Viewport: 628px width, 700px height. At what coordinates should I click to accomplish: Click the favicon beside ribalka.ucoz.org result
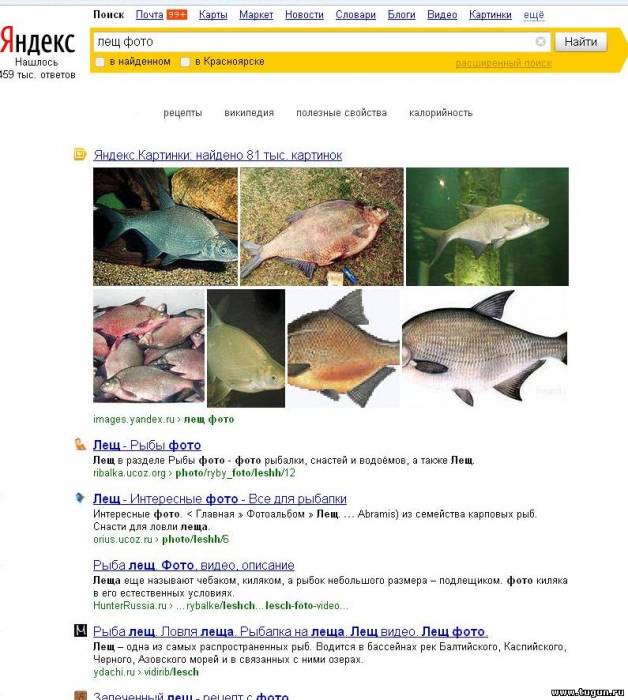(x=80, y=444)
